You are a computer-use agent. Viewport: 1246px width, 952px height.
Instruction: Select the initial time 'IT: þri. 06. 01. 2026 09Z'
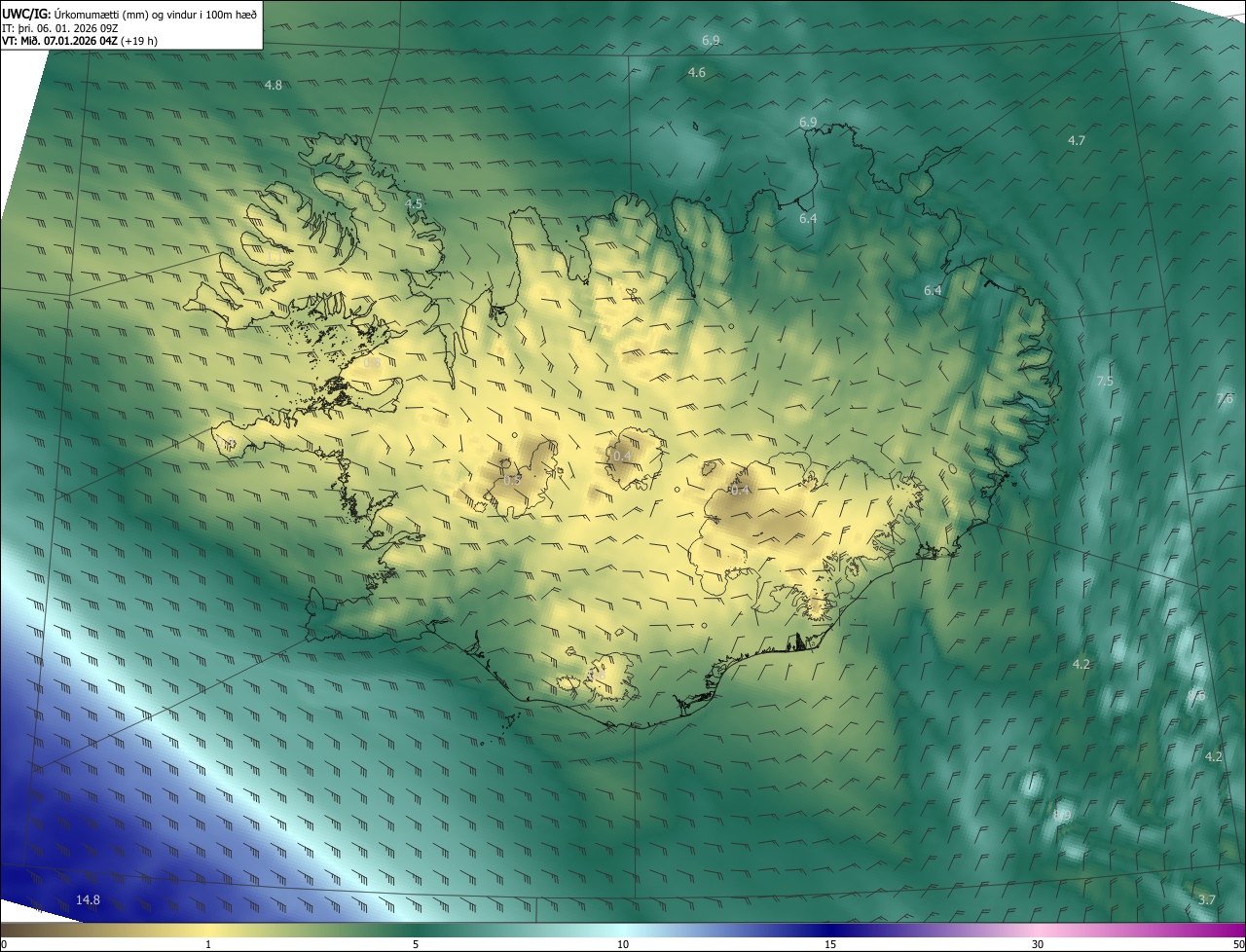point(60,28)
